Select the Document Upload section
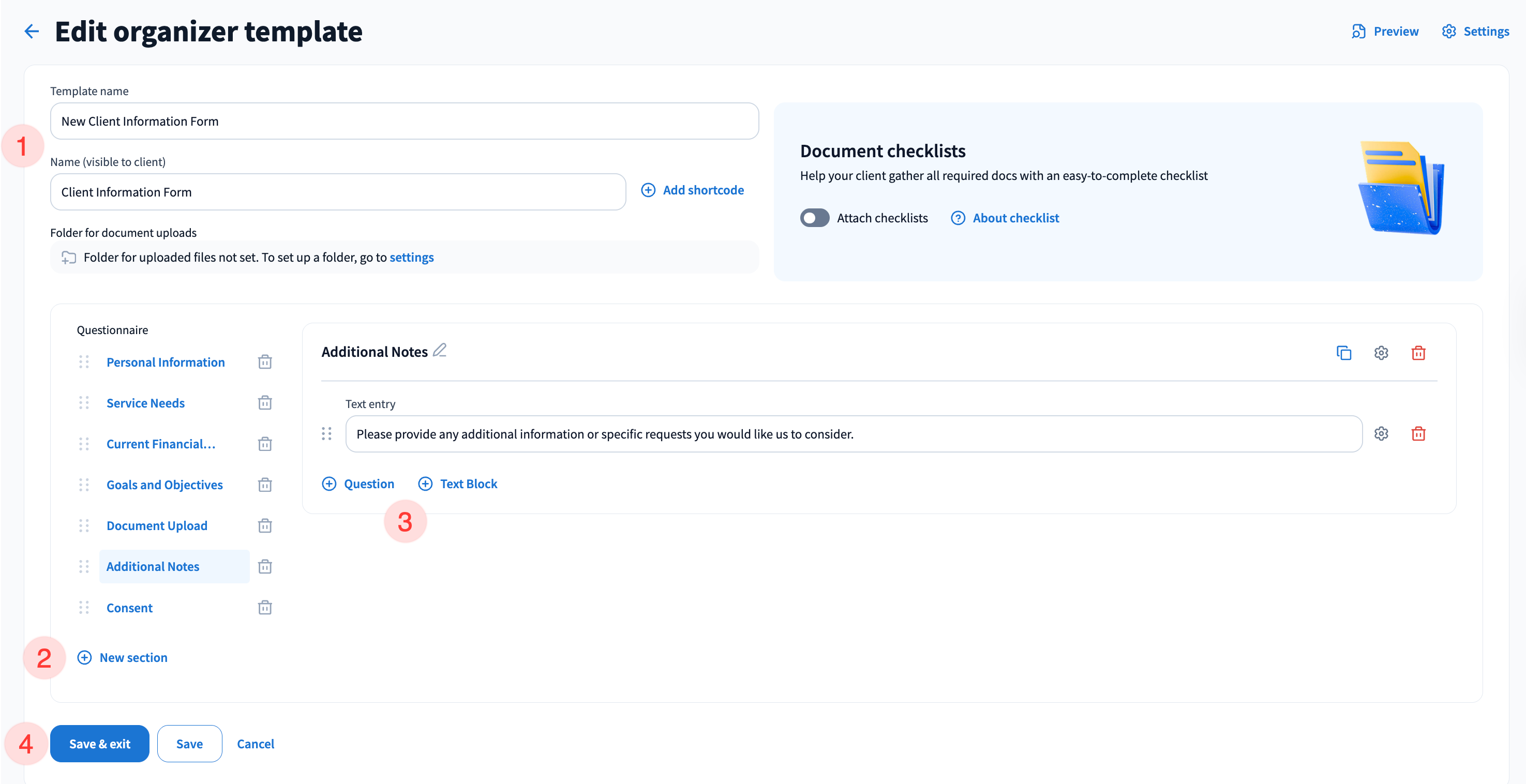Viewport: 1526px width, 784px height. pos(157,526)
